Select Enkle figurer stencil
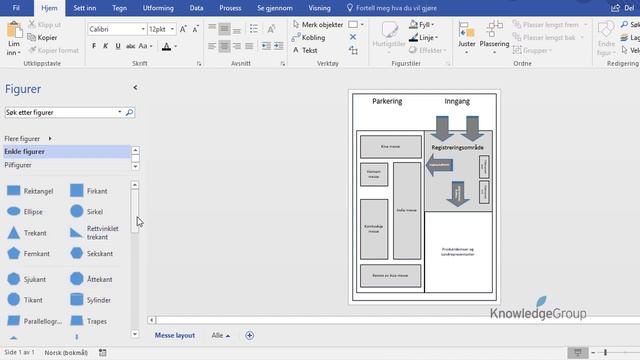Screen dimensions: 640x360 click(x=67, y=151)
